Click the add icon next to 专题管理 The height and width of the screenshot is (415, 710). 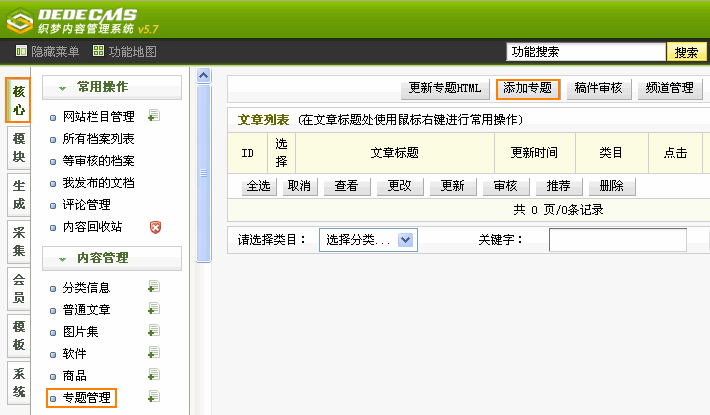(154, 397)
